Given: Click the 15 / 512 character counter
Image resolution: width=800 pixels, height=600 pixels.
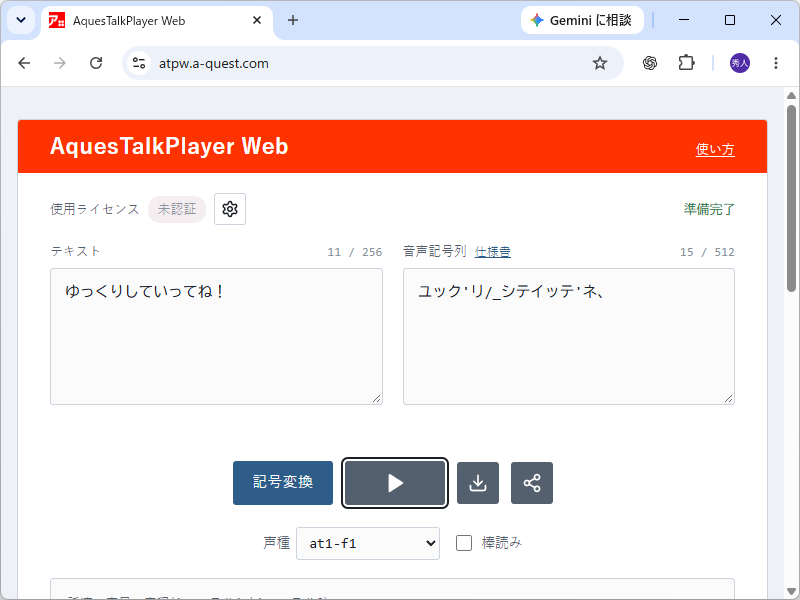Looking at the screenshot, I should tap(707, 252).
